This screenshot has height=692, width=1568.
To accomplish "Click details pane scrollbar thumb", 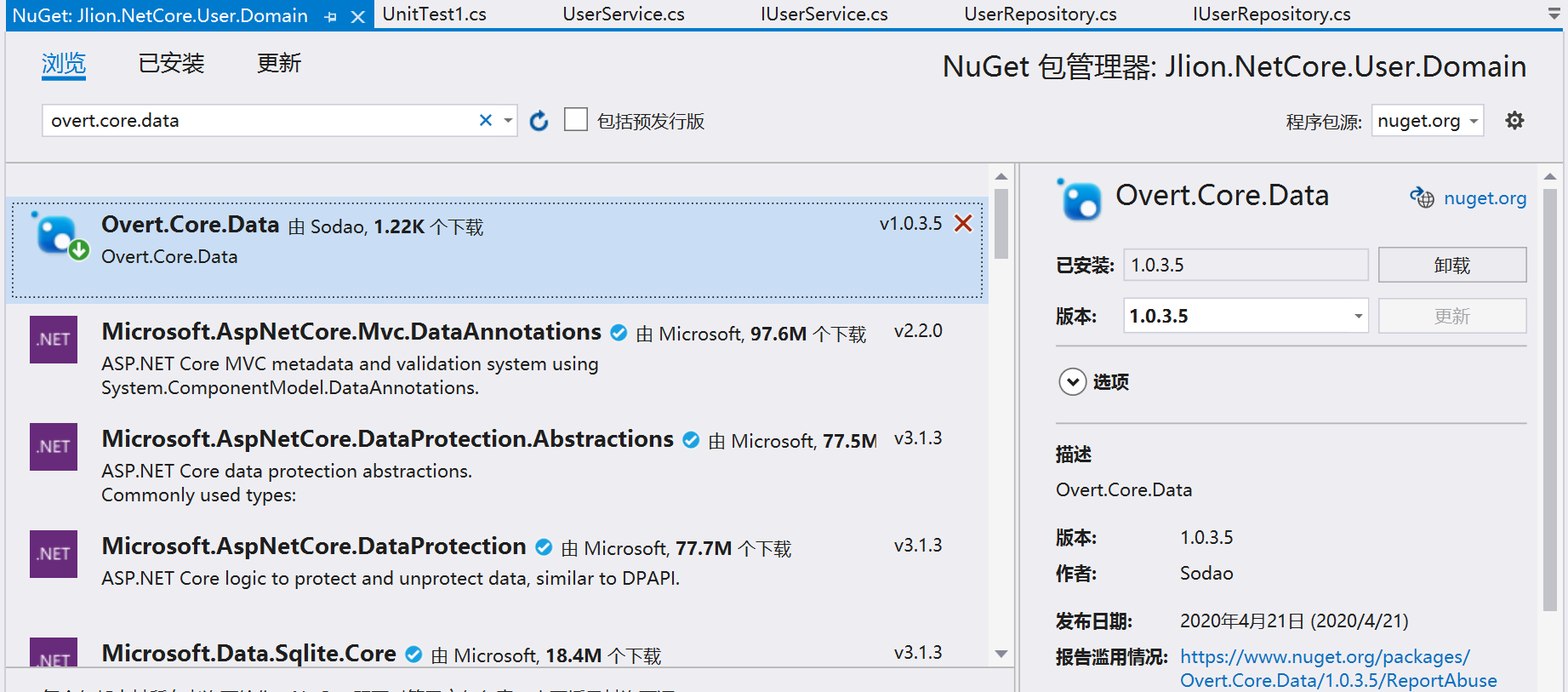I will (x=1550, y=399).
